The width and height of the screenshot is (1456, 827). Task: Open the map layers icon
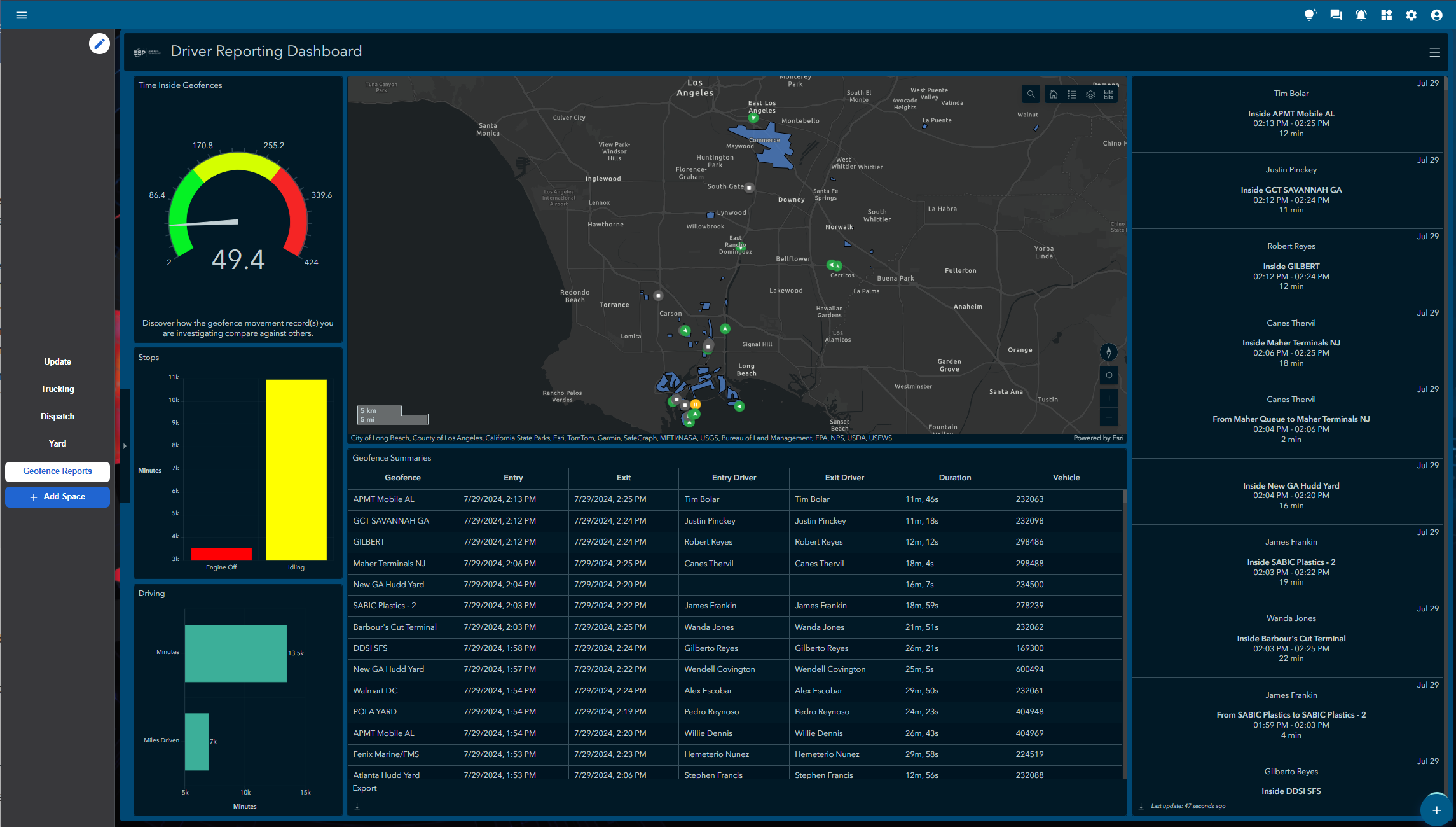(x=1090, y=94)
